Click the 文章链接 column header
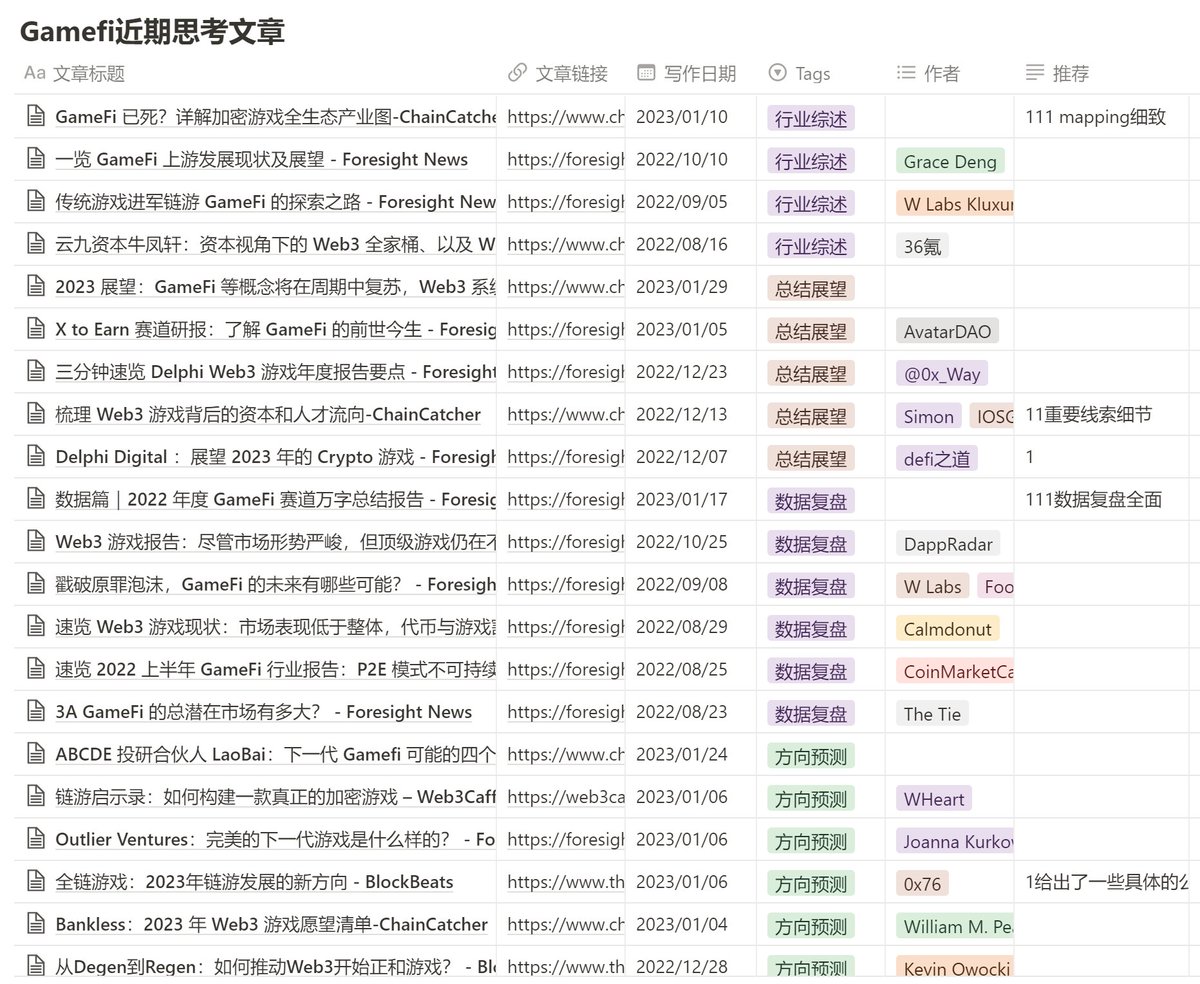This screenshot has width=1200, height=984. coord(558,73)
